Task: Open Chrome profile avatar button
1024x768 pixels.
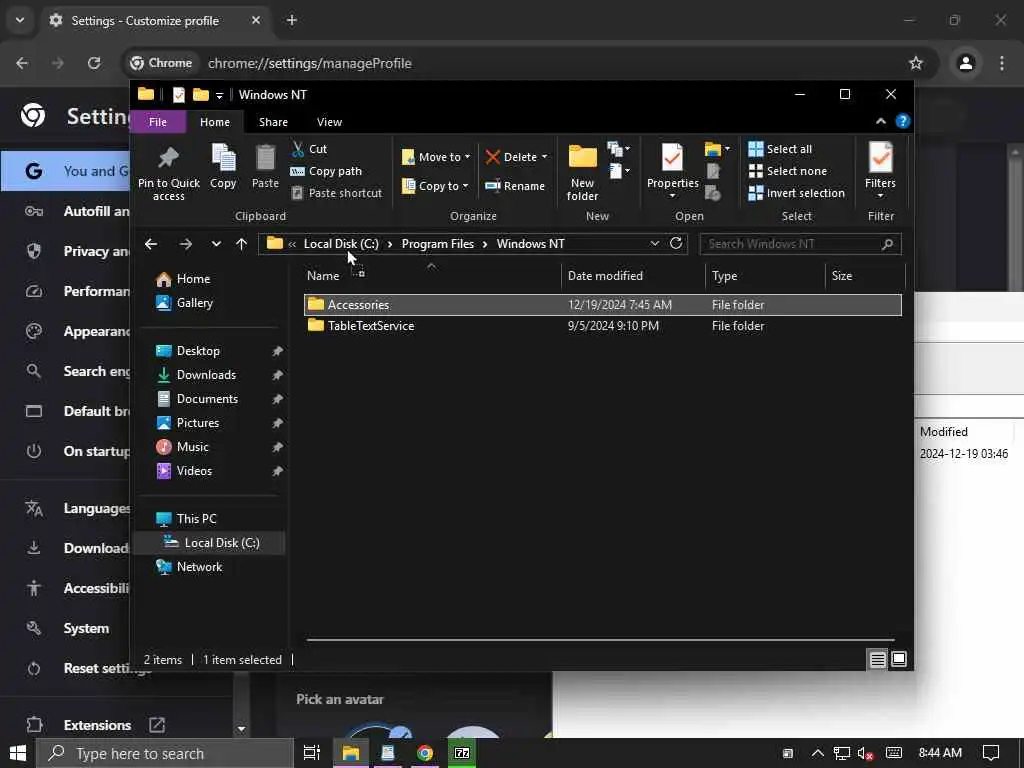Action: [966, 63]
